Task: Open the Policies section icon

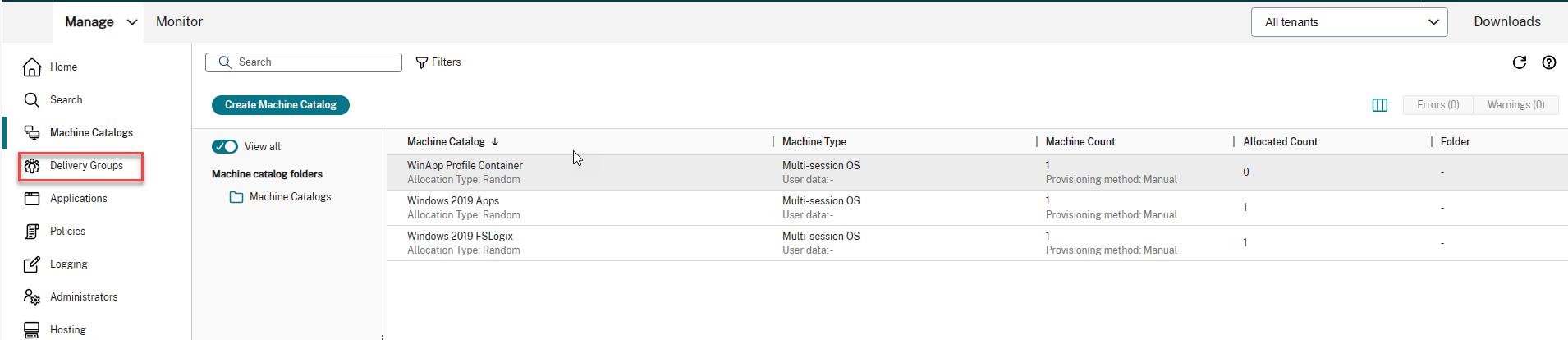Action: (32, 232)
